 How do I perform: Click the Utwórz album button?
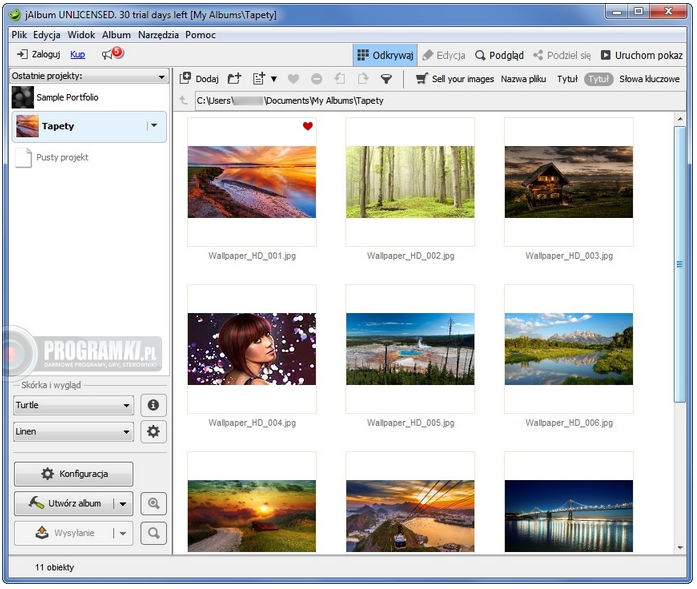pos(64,504)
